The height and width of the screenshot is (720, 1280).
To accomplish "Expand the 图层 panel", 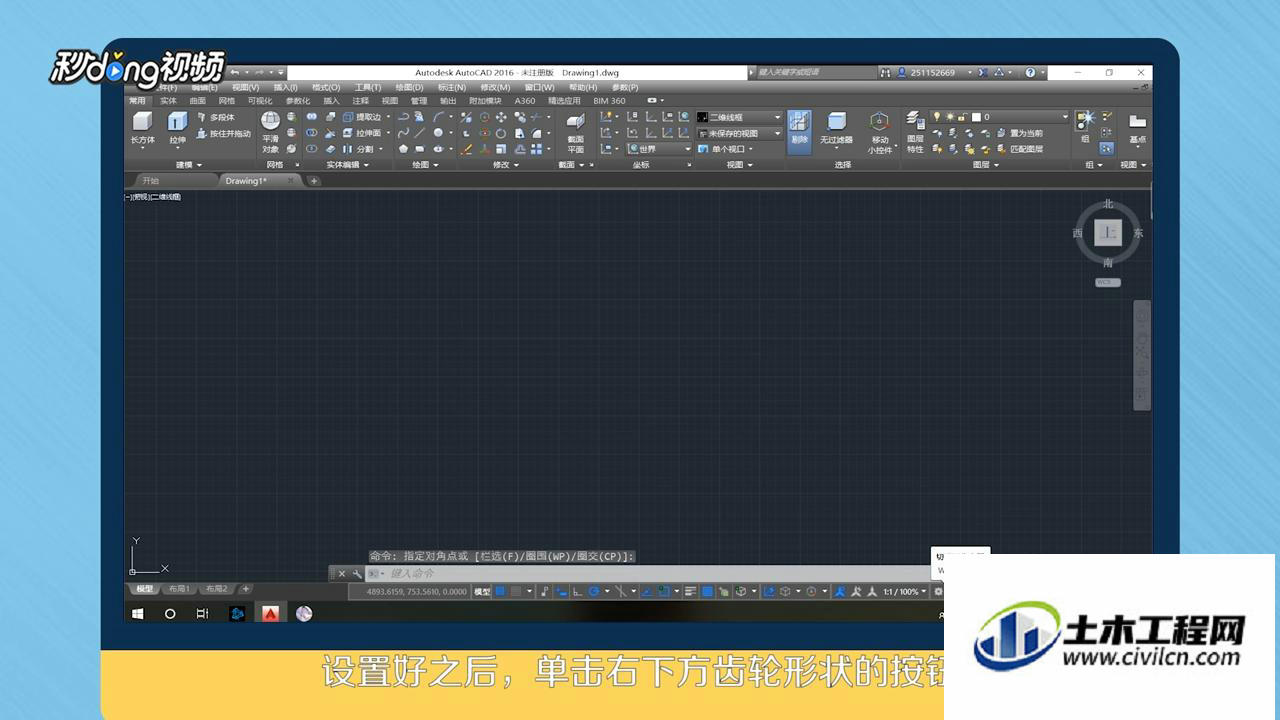I will 985,165.
